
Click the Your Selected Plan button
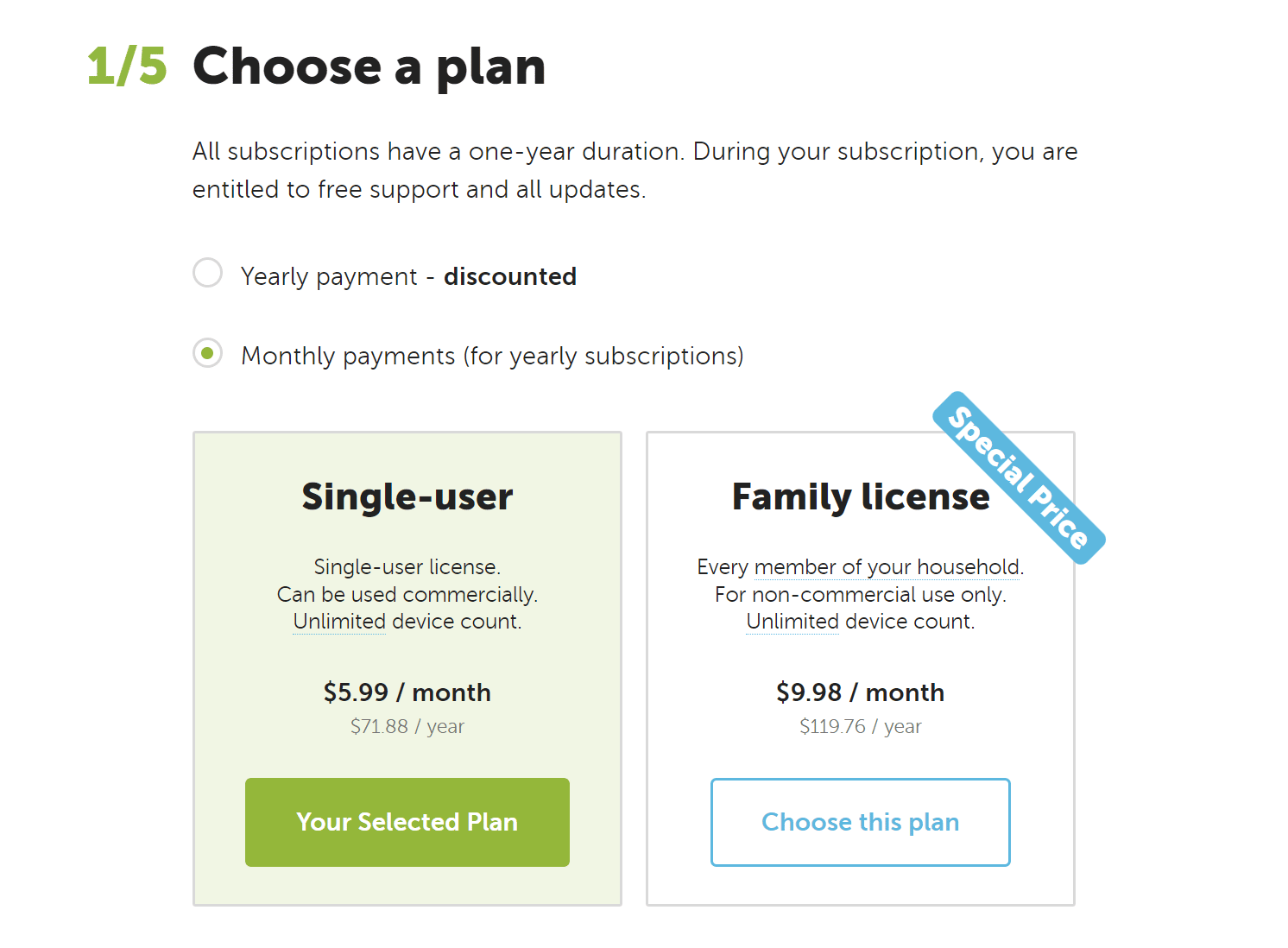coord(407,822)
